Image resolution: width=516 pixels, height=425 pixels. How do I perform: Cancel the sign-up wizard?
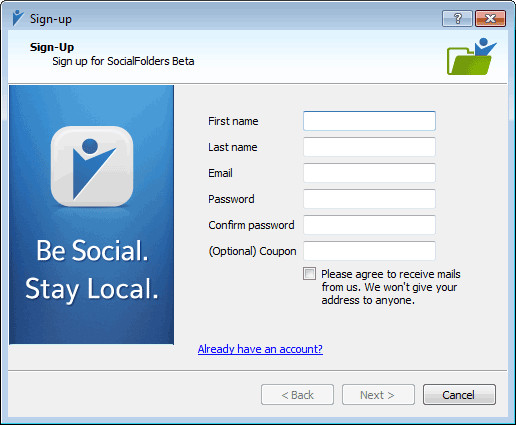(x=459, y=395)
